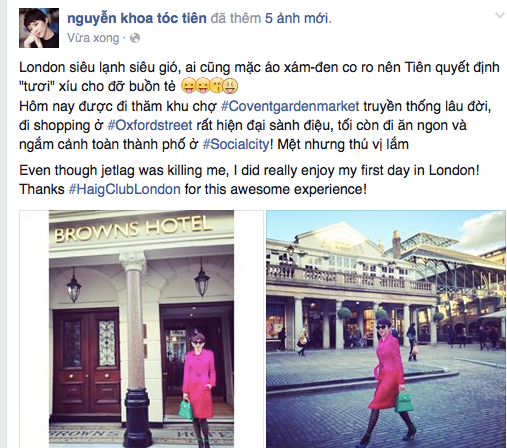
Task: Click the pink coat in right photo
Action: pyautogui.click(x=388, y=372)
